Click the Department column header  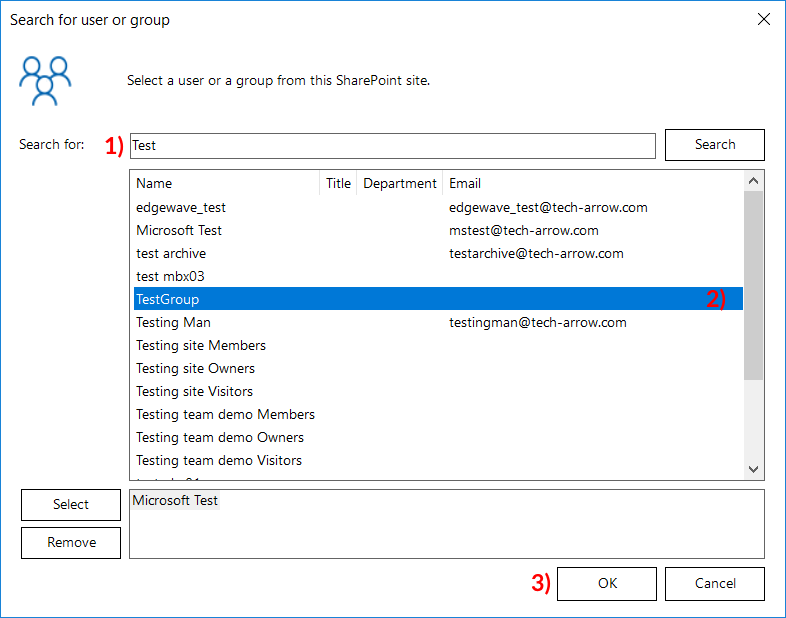click(399, 183)
